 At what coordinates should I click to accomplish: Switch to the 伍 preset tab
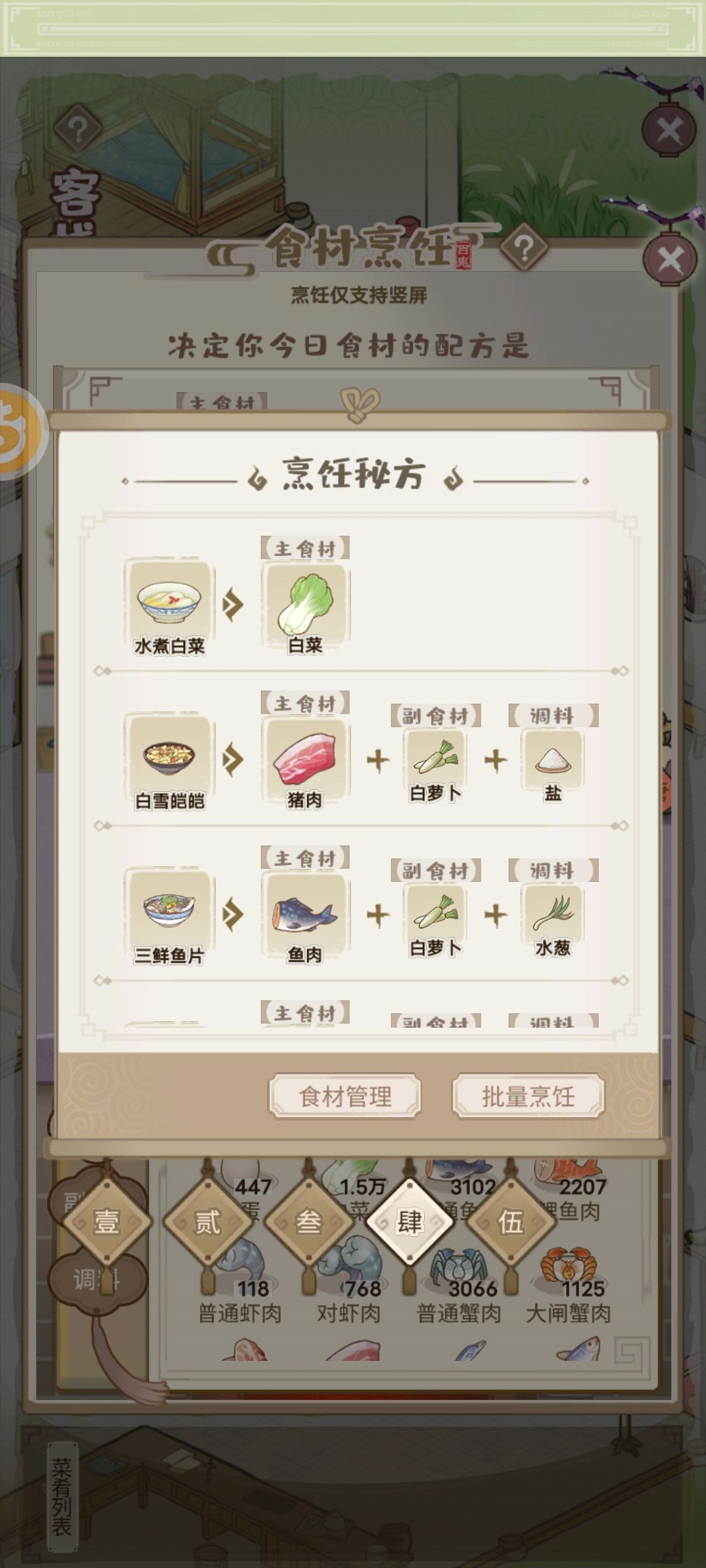click(x=511, y=1221)
